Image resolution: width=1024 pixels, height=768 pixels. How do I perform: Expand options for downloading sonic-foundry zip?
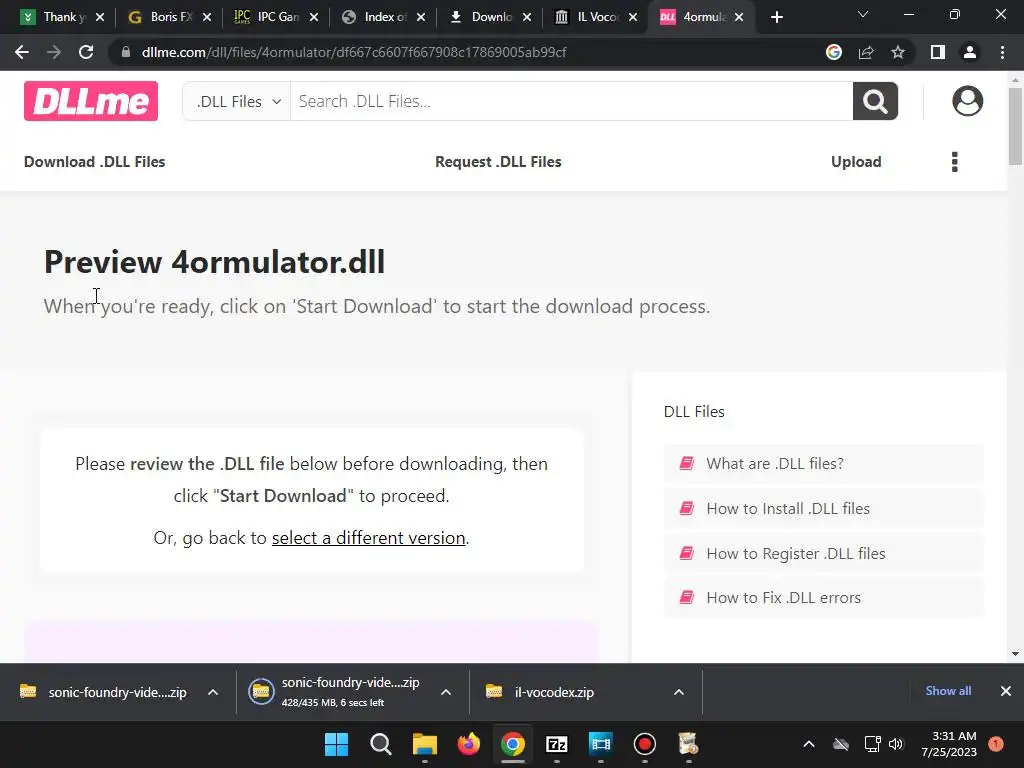coord(446,692)
